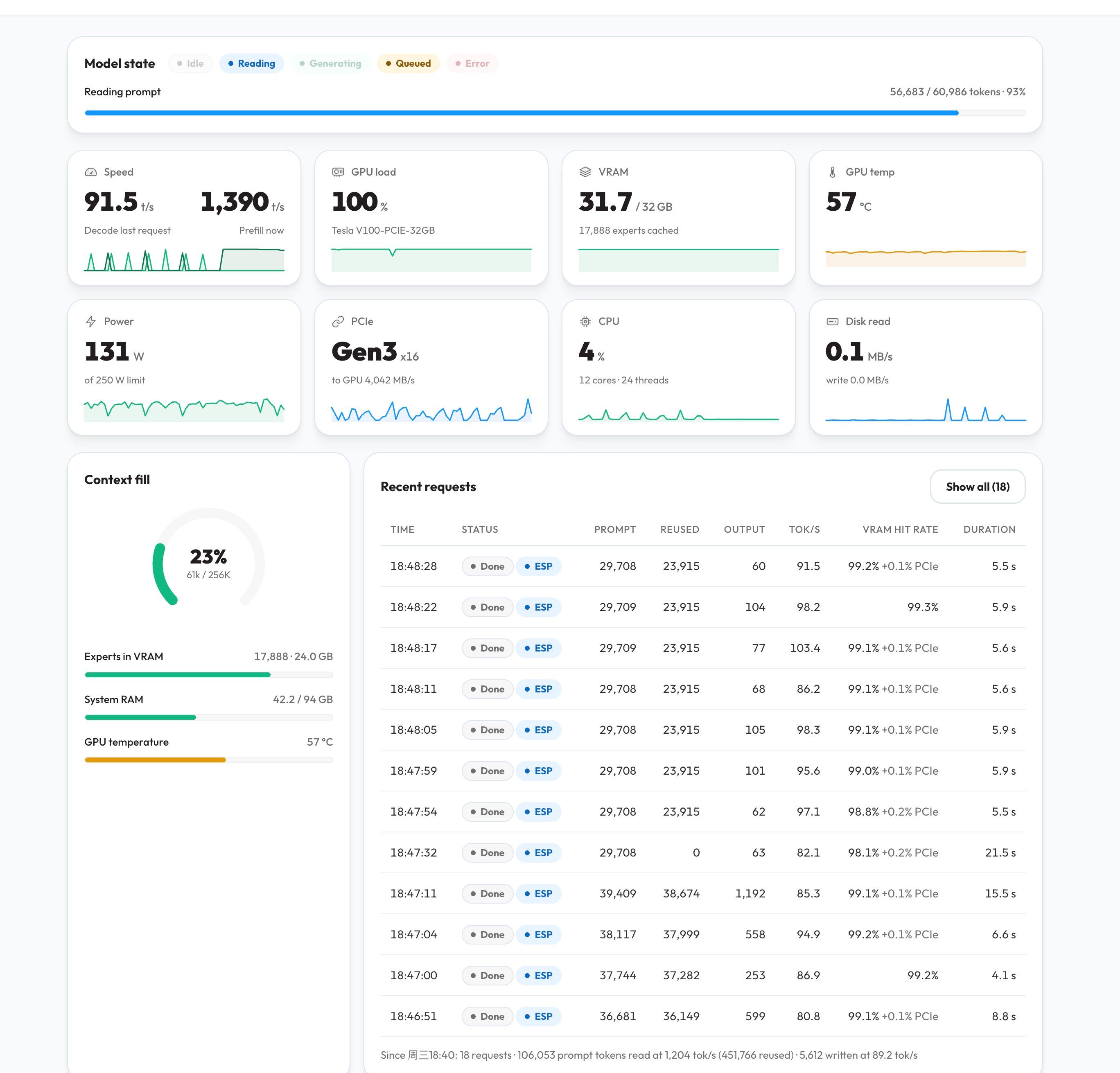Select the 18:47:32 request time
The width and height of the screenshot is (1120, 1073).
coord(414,853)
